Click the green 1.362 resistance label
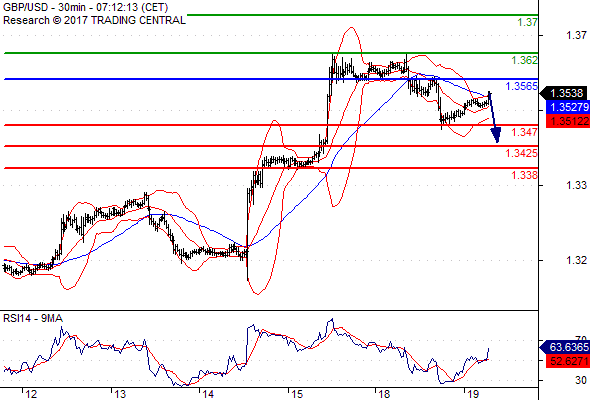Image resolution: width=590 pixels, height=400 pixels. click(x=525, y=60)
